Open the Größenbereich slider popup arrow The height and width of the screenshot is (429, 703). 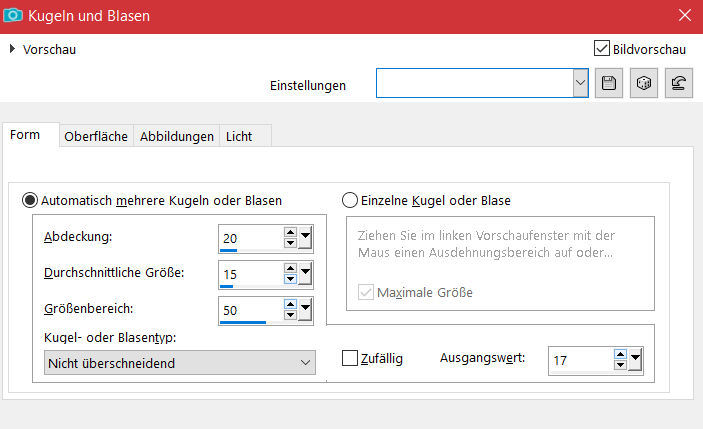[307, 310]
